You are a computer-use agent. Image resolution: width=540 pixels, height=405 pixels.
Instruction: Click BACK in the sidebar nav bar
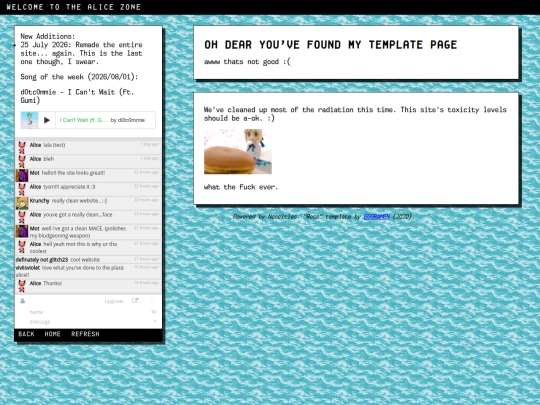coord(27,334)
